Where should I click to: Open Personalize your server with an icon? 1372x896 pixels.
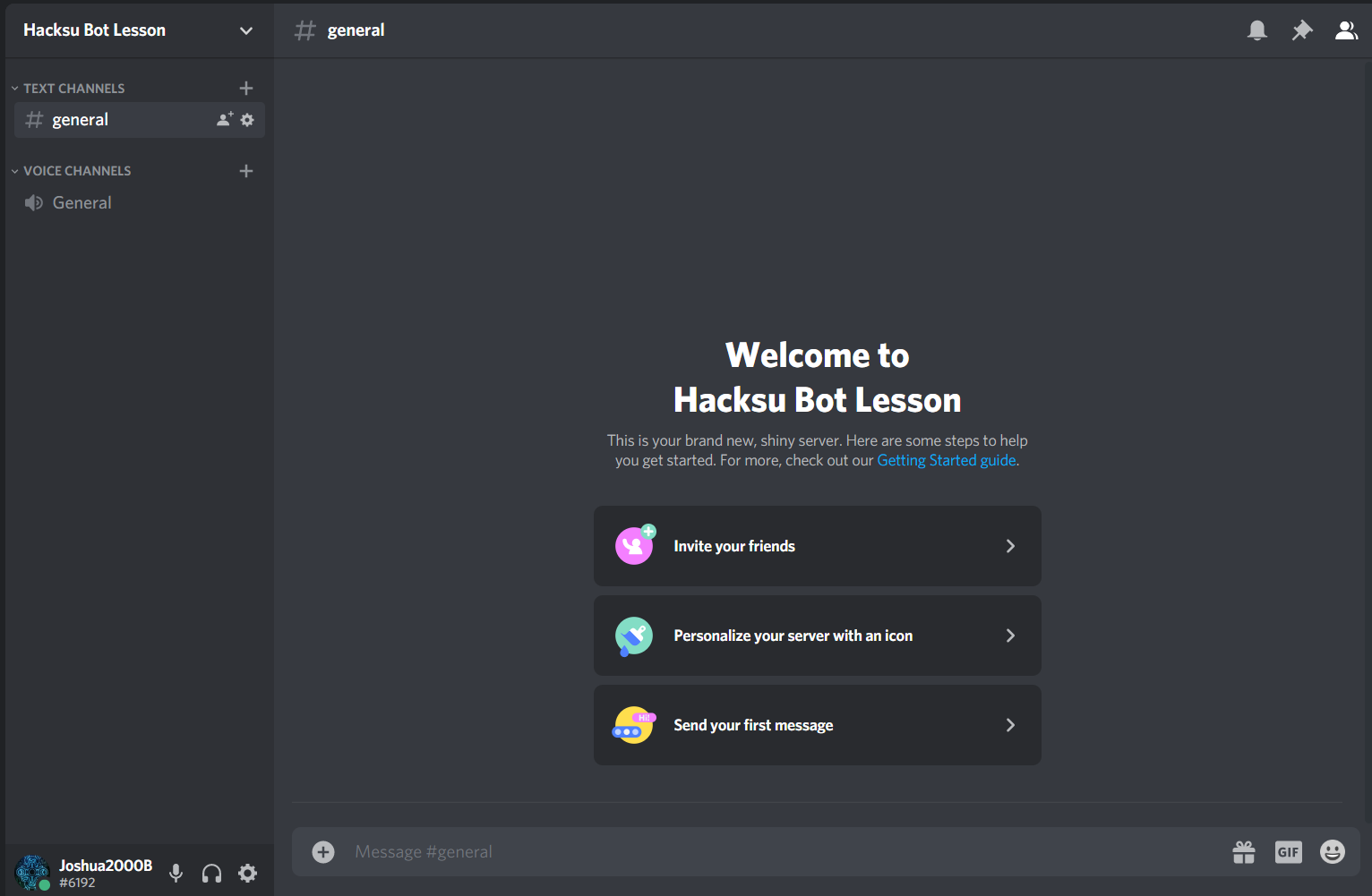click(818, 636)
